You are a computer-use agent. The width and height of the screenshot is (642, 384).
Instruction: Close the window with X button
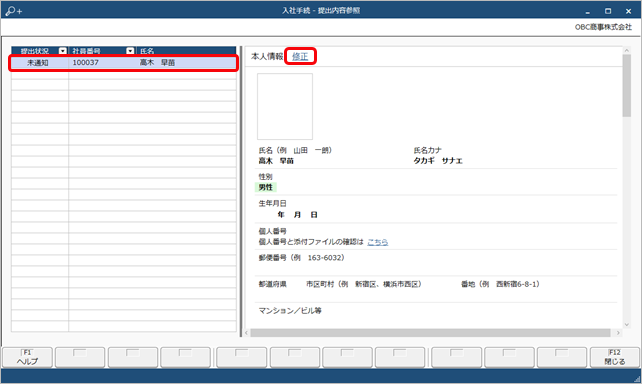pos(628,11)
